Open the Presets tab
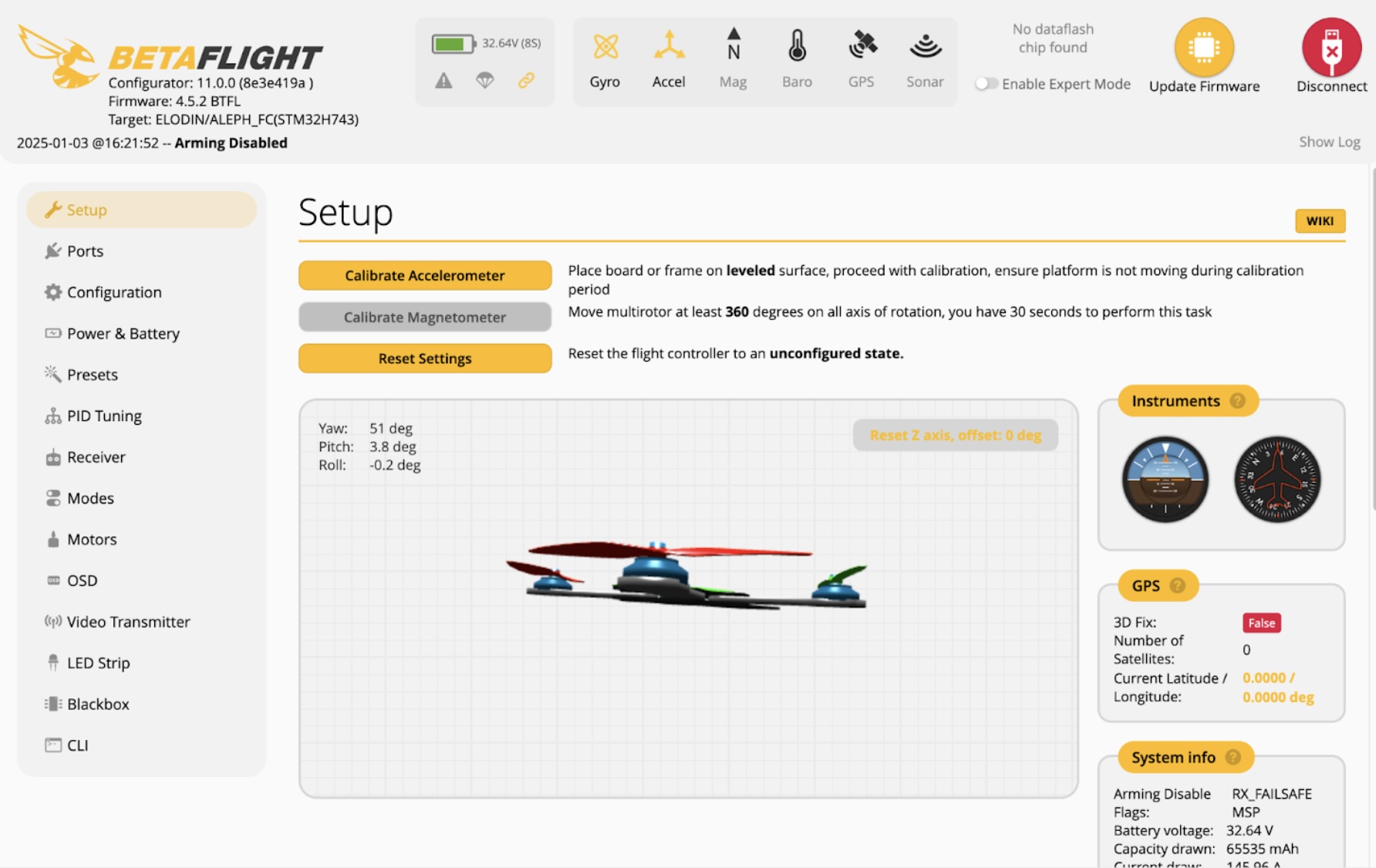The image size is (1376, 868). [142, 375]
